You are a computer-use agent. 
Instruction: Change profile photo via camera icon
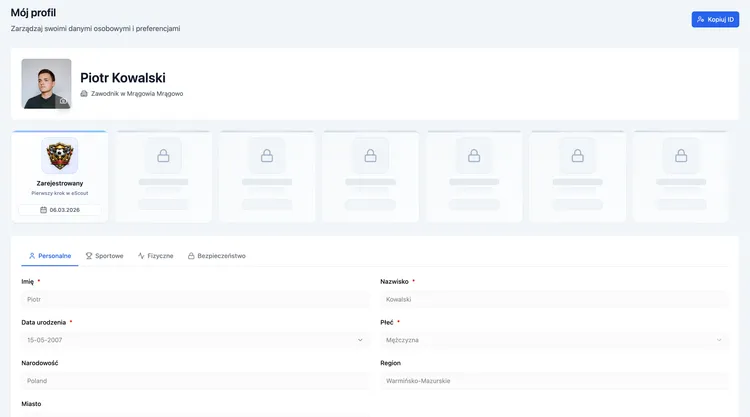click(x=63, y=101)
